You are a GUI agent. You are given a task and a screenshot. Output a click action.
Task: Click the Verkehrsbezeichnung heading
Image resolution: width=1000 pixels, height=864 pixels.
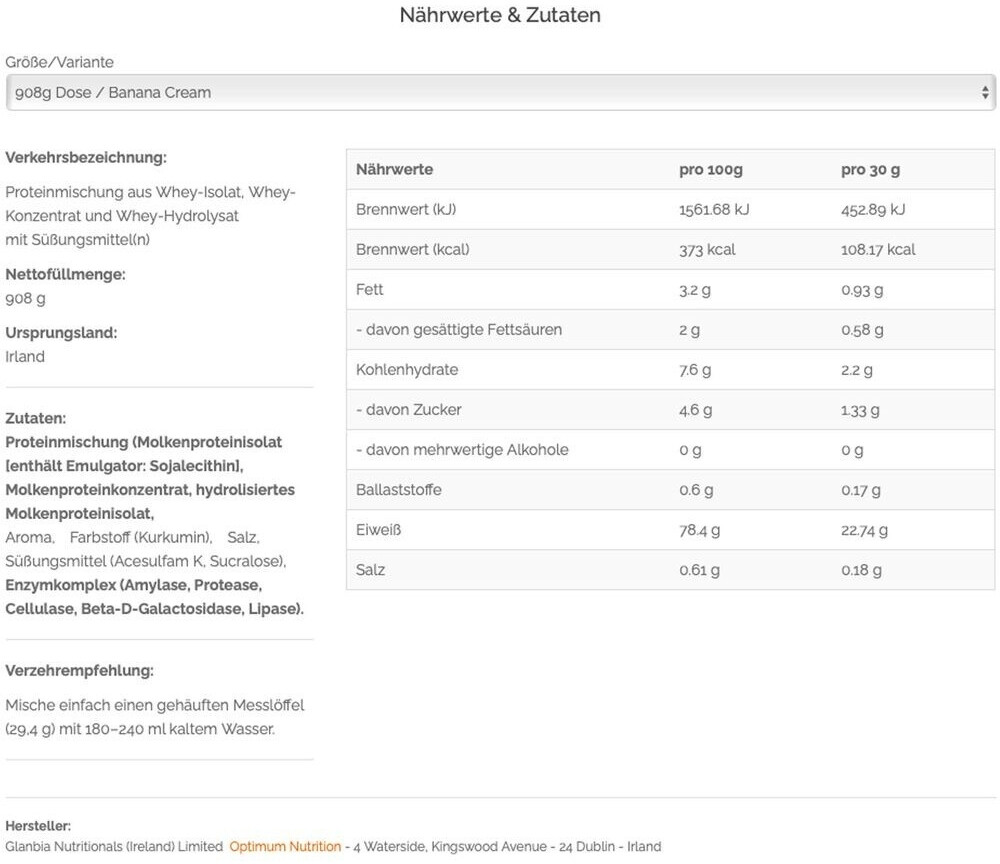(x=86, y=158)
